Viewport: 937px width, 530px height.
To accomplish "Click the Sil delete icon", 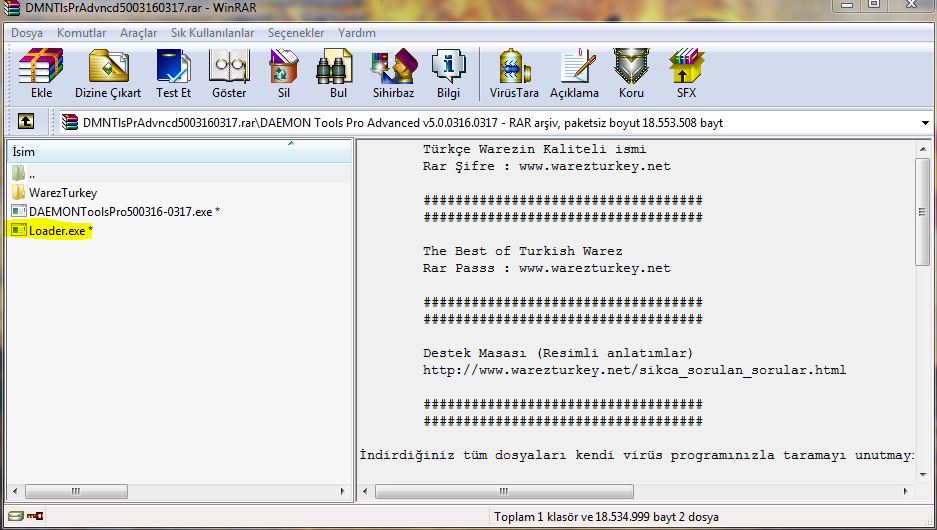I will click(284, 67).
